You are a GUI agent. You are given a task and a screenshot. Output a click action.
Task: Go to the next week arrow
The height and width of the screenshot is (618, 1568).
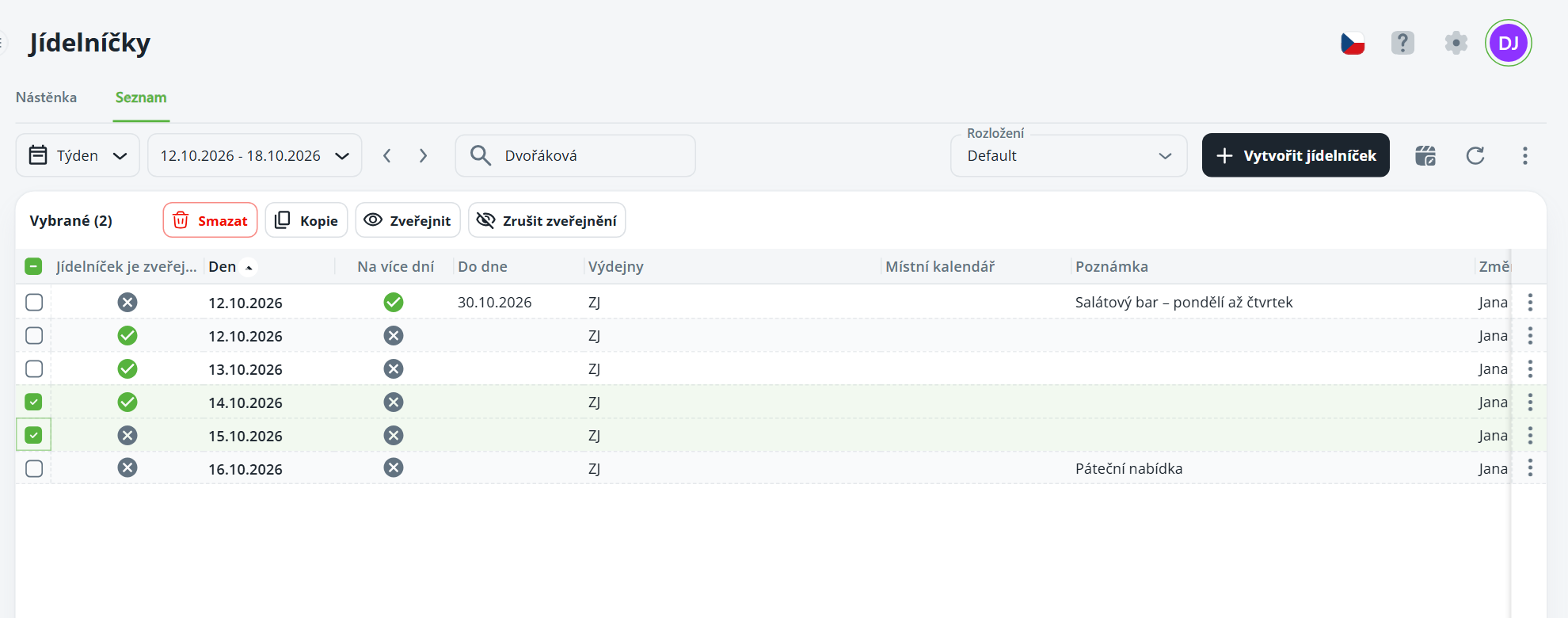tap(424, 155)
